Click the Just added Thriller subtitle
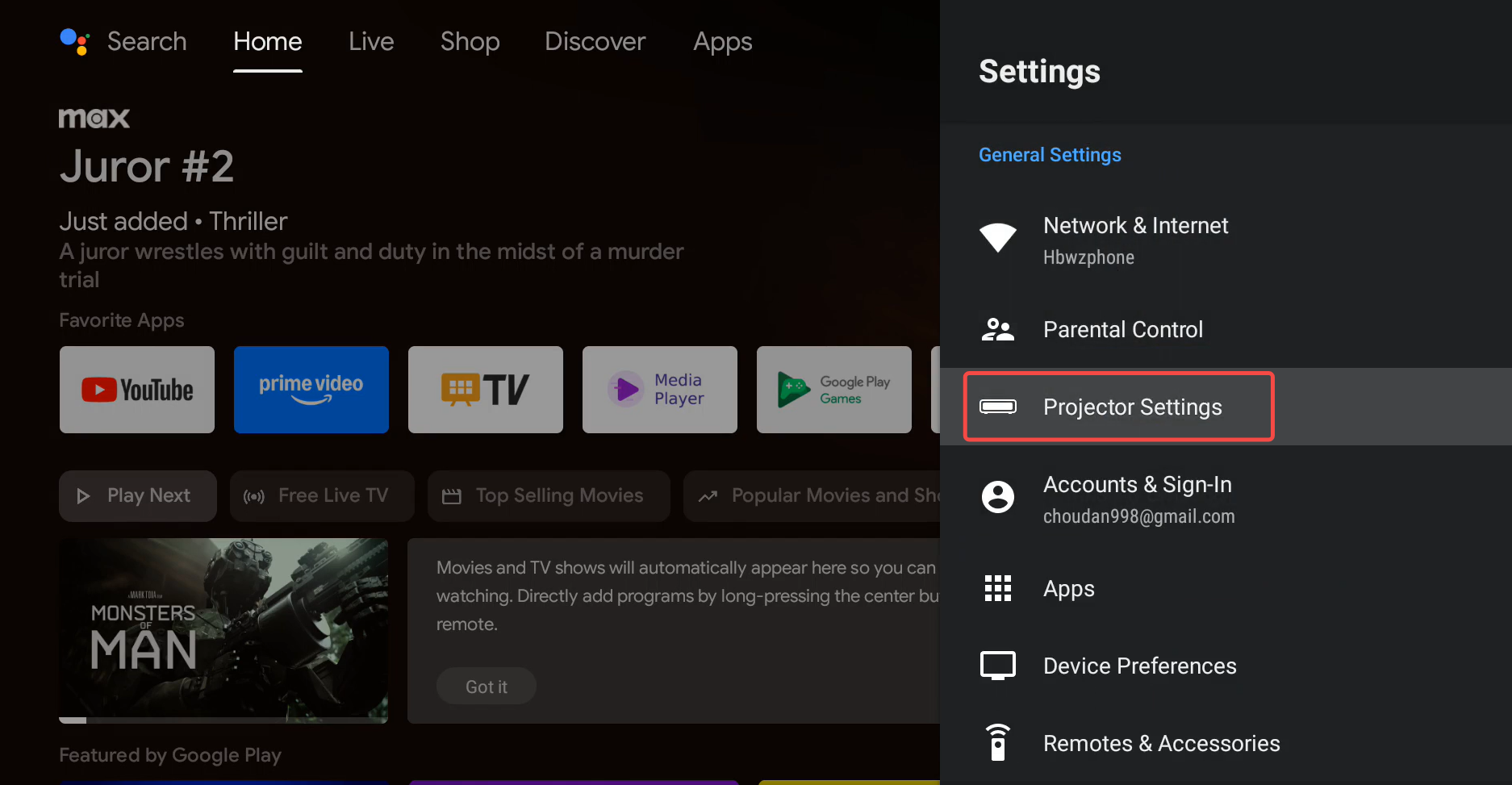 tap(173, 221)
